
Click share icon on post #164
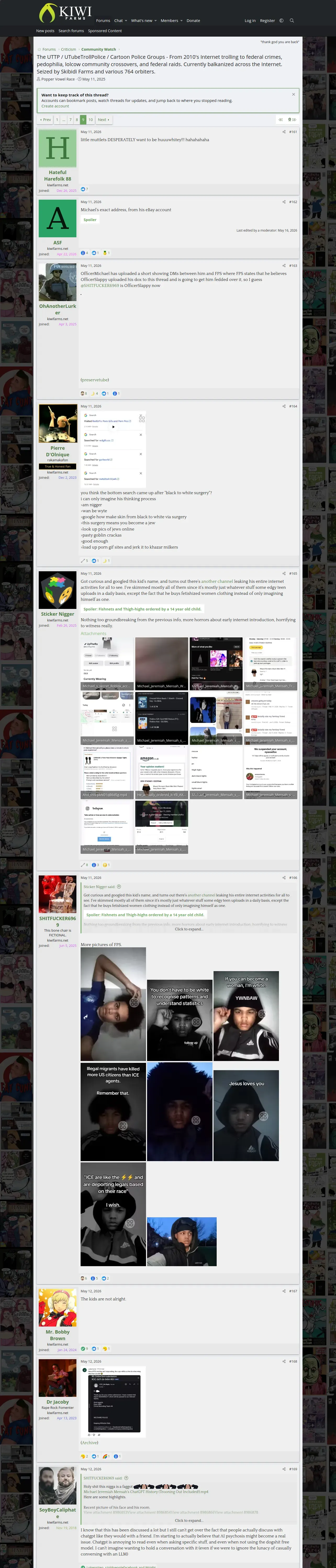click(x=284, y=407)
